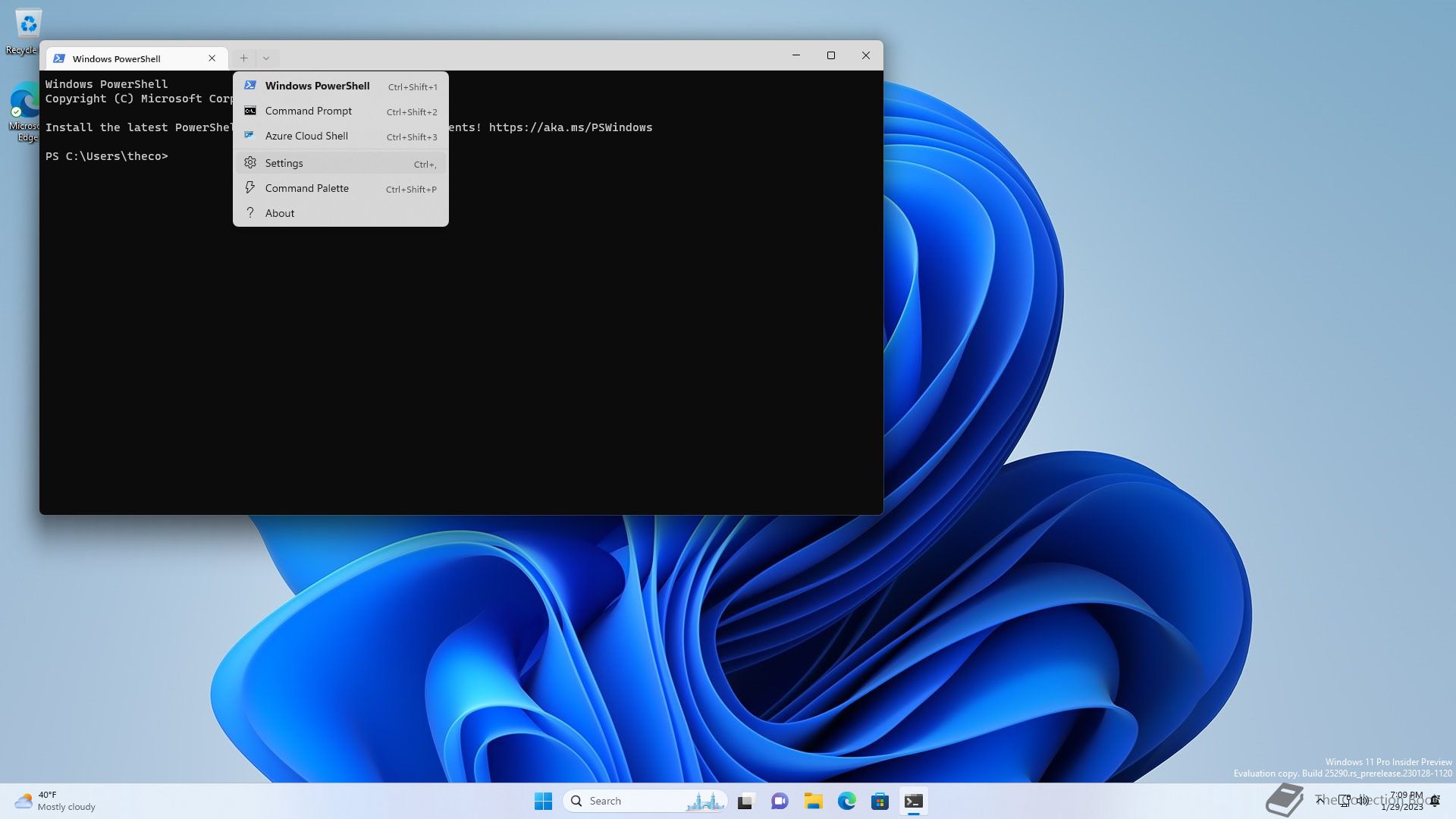Open Microsoft Store from the taskbar
The image size is (1456, 819).
tap(880, 801)
